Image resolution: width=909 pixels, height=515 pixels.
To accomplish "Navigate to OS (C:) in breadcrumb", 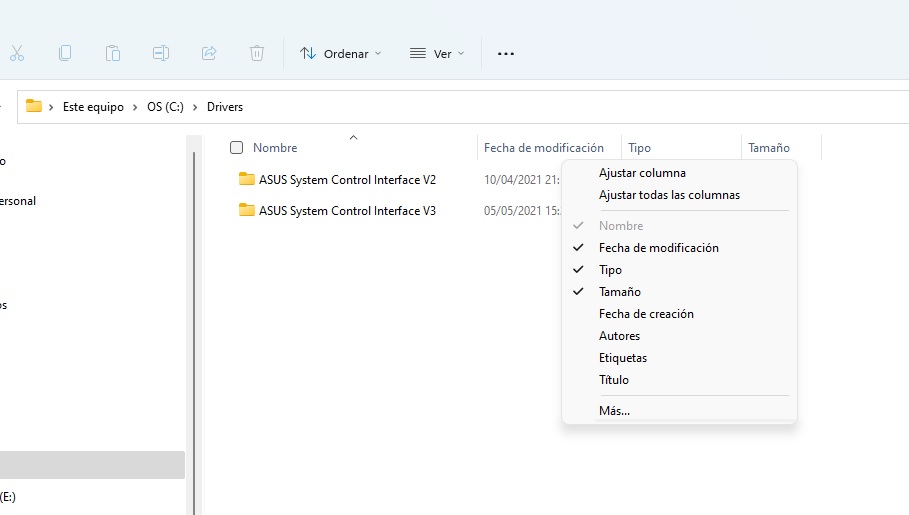I will tap(164, 107).
